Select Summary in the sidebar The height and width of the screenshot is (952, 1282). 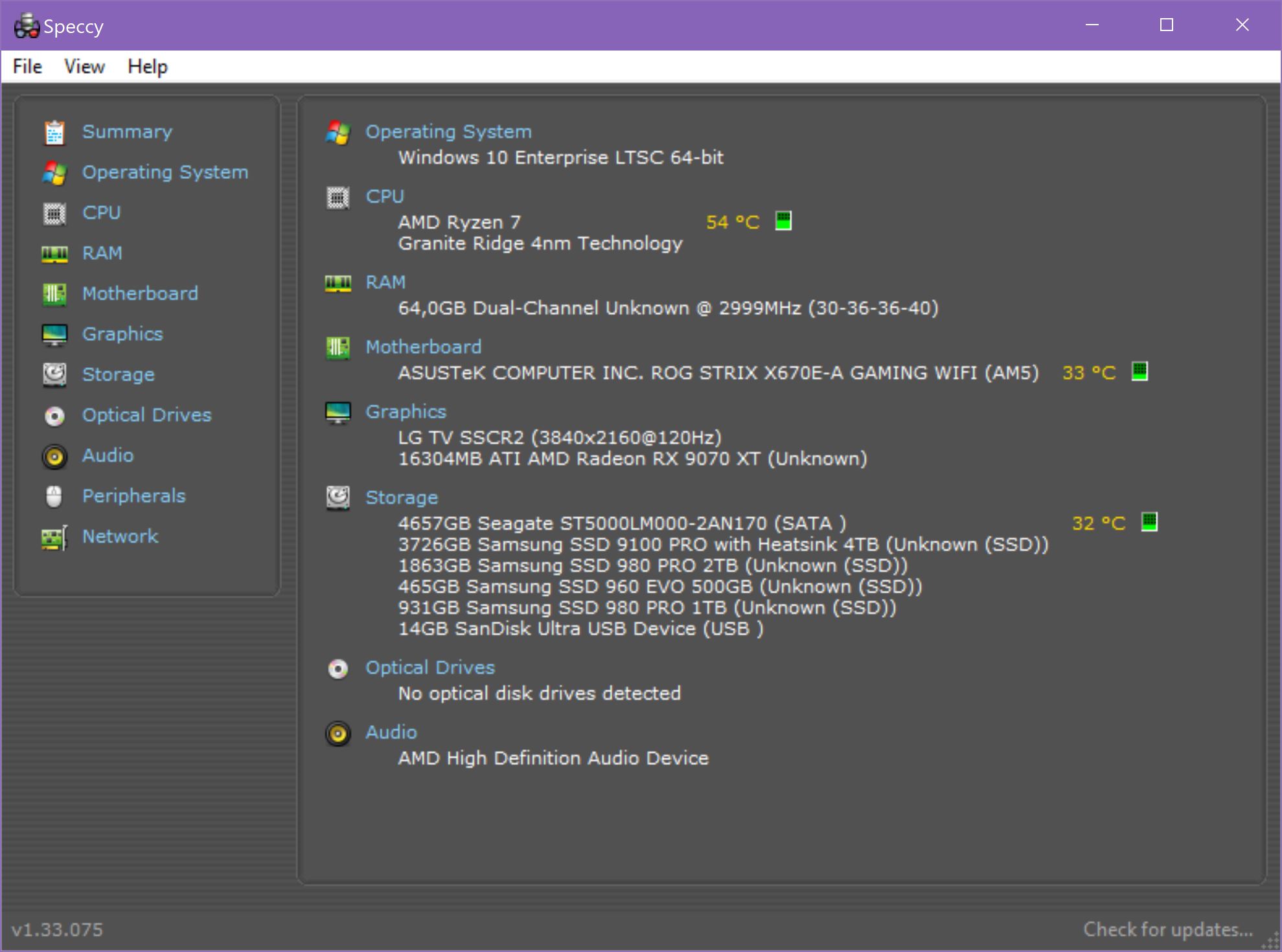pos(127,132)
